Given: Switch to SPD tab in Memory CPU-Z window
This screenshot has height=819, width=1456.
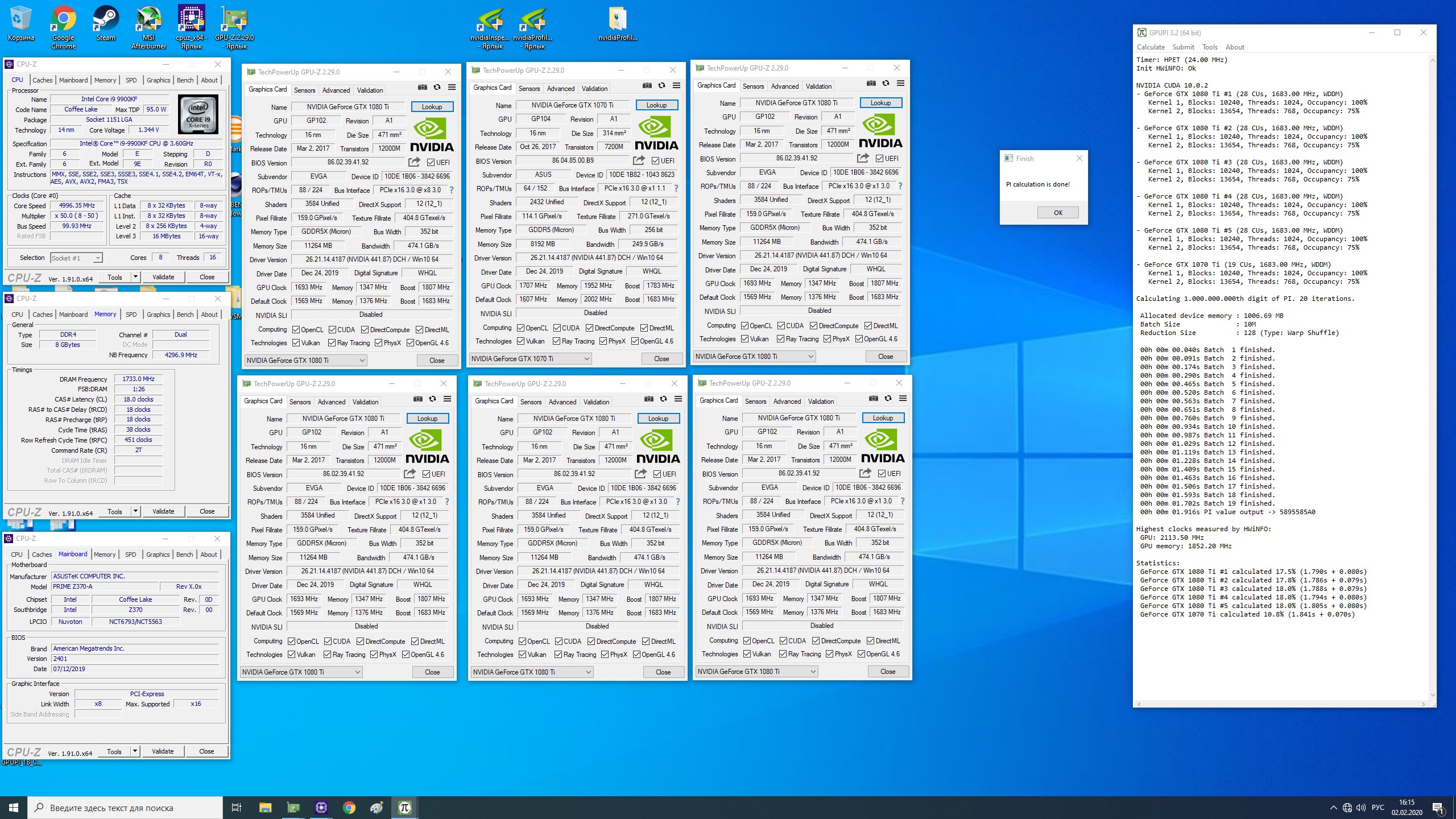Looking at the screenshot, I should point(131,315).
